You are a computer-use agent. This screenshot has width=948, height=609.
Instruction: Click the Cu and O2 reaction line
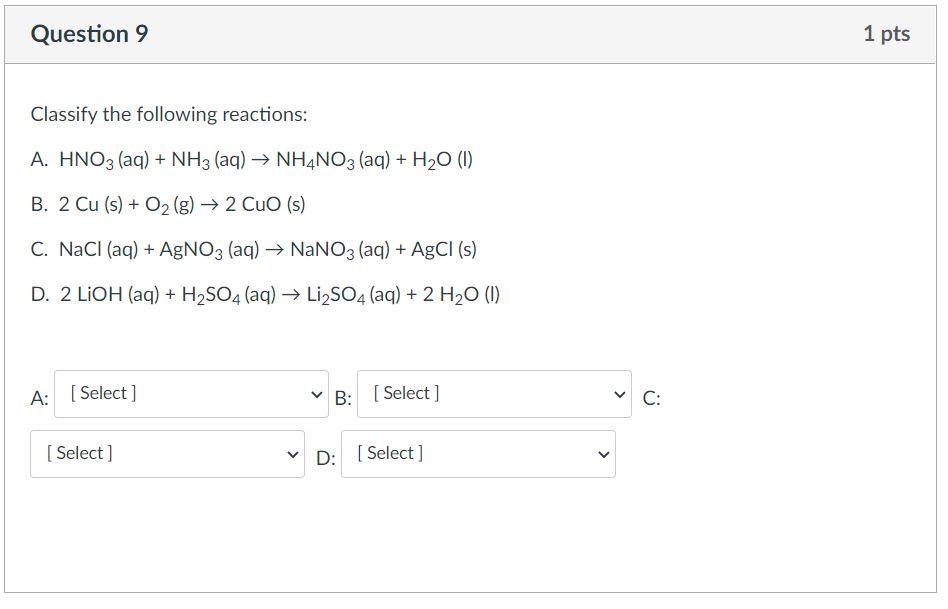168,205
